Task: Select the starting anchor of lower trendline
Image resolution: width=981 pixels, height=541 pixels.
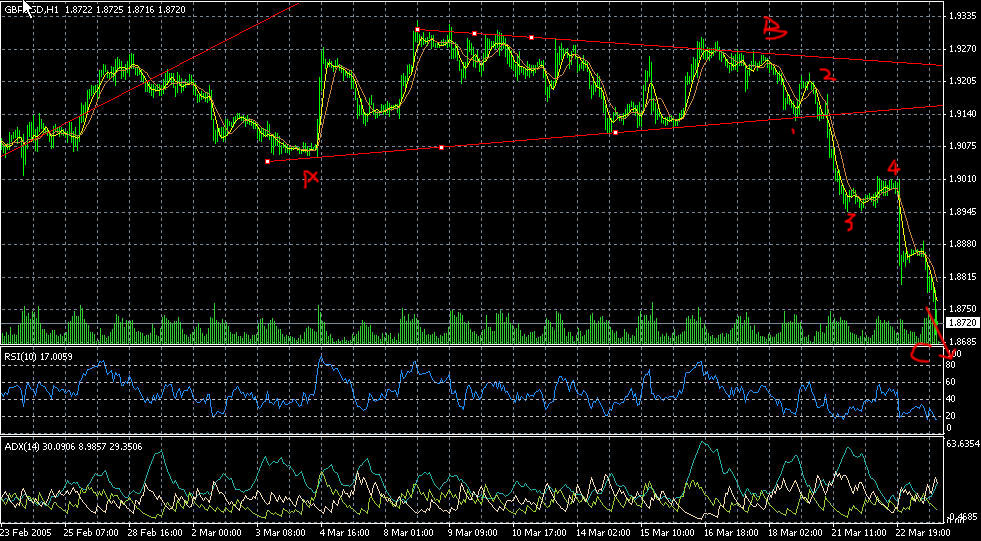Action: 268,161
